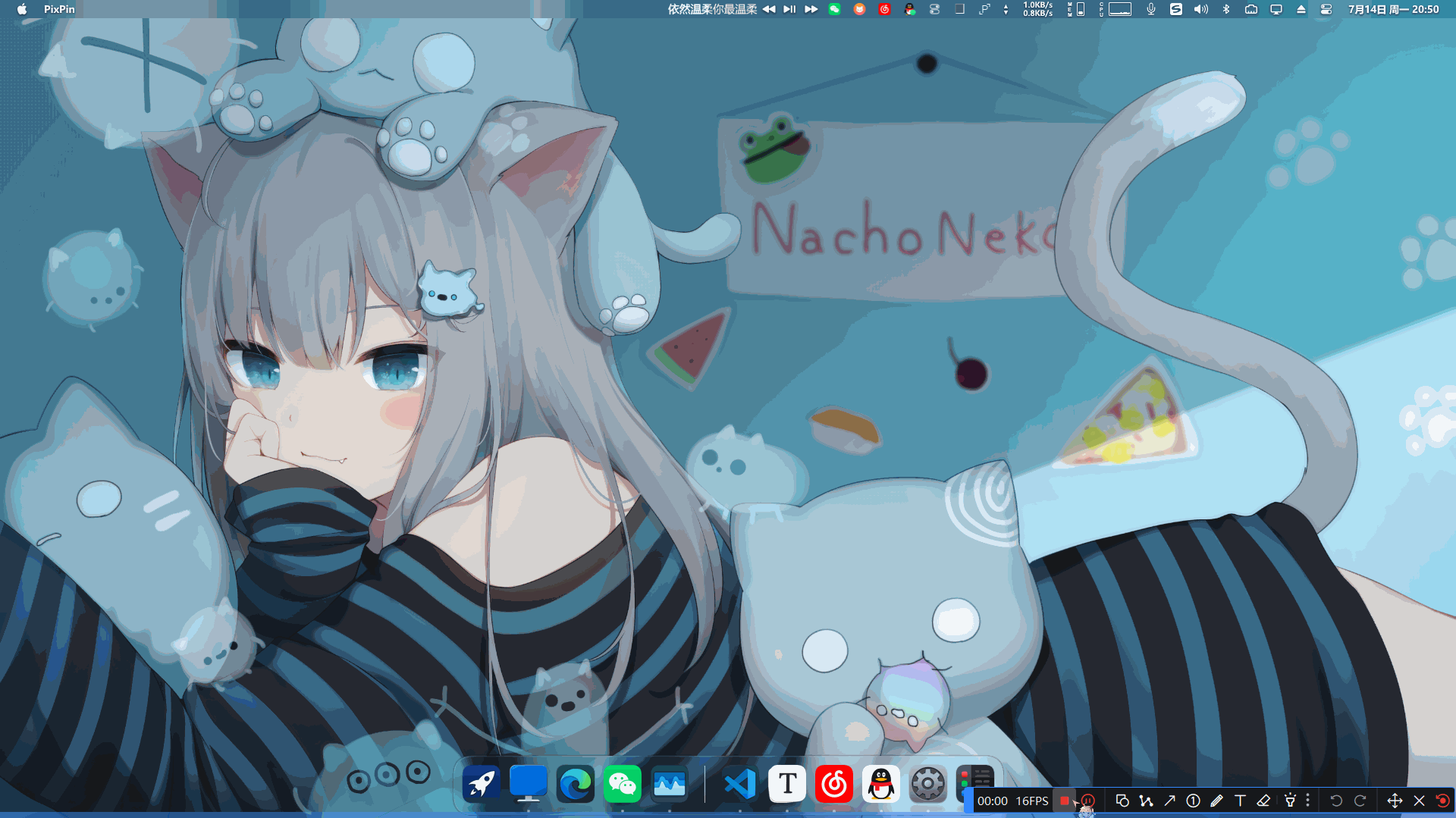Pause the PixPin screen recording

1088,801
